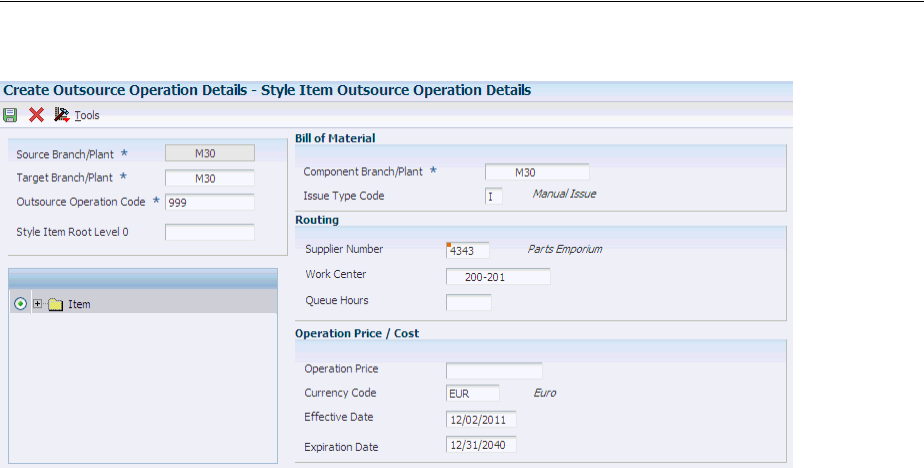The width and height of the screenshot is (924, 468).
Task: Click the 'Operation Price / Cost' heading
Action: point(357,334)
